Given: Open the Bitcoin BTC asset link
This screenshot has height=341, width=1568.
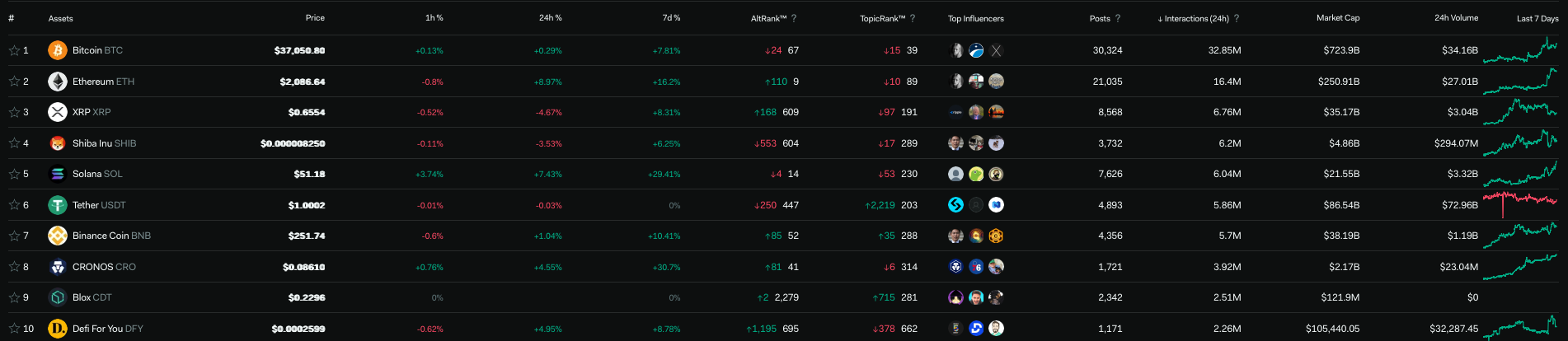Looking at the screenshot, I should [x=97, y=50].
